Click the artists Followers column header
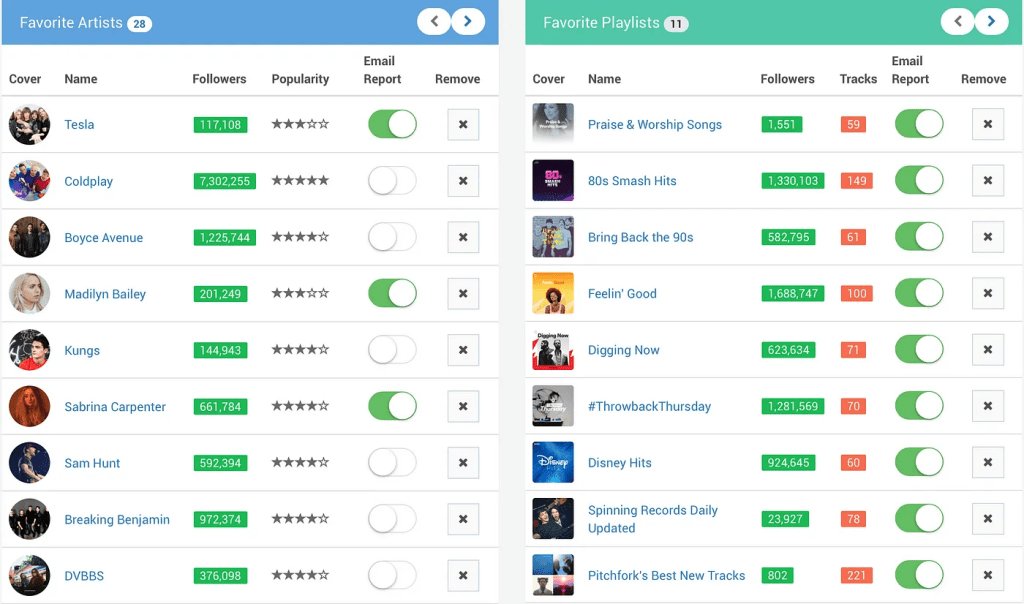Image resolution: width=1024 pixels, height=604 pixels. [x=218, y=79]
